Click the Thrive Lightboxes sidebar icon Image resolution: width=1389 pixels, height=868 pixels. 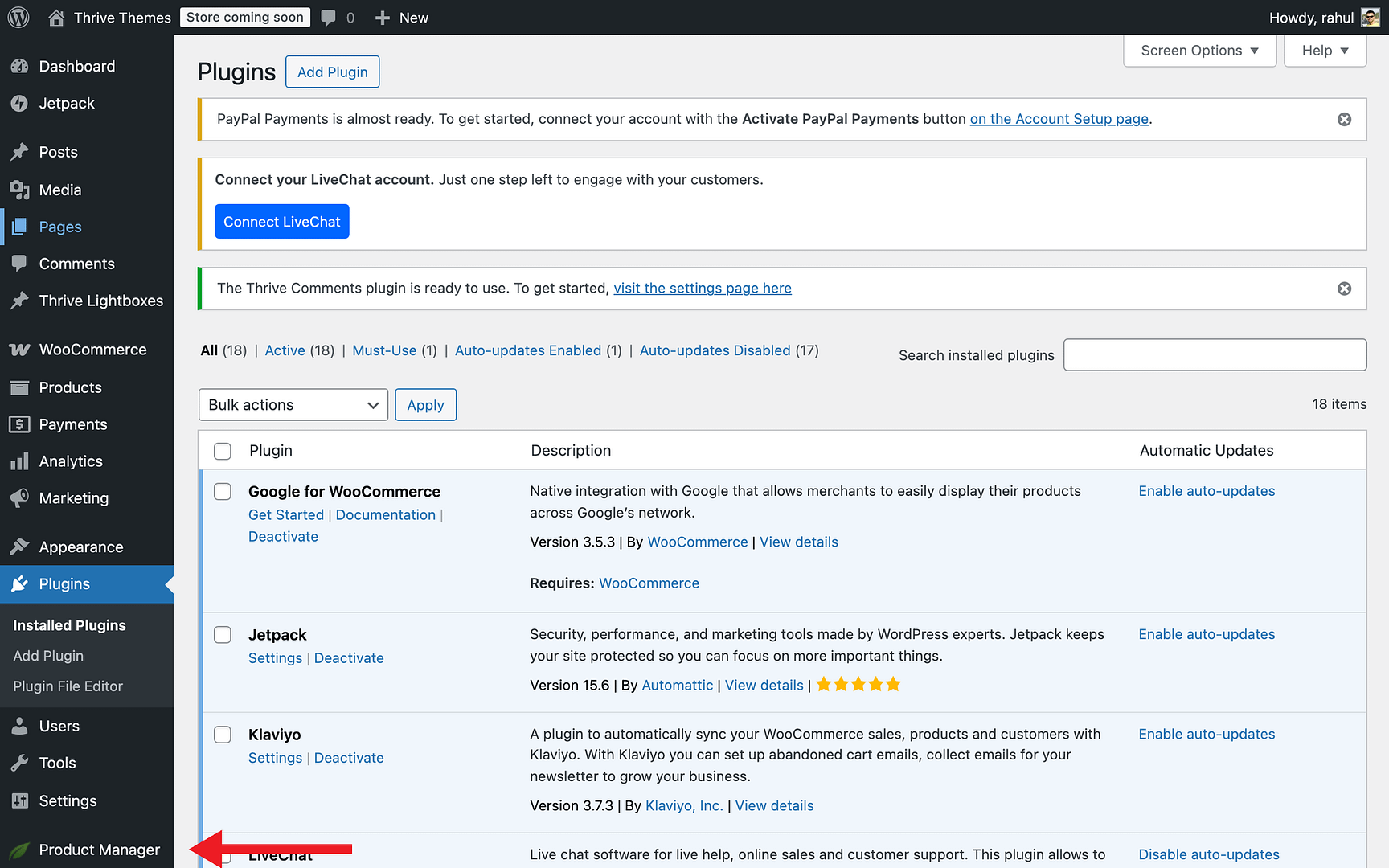click(19, 301)
